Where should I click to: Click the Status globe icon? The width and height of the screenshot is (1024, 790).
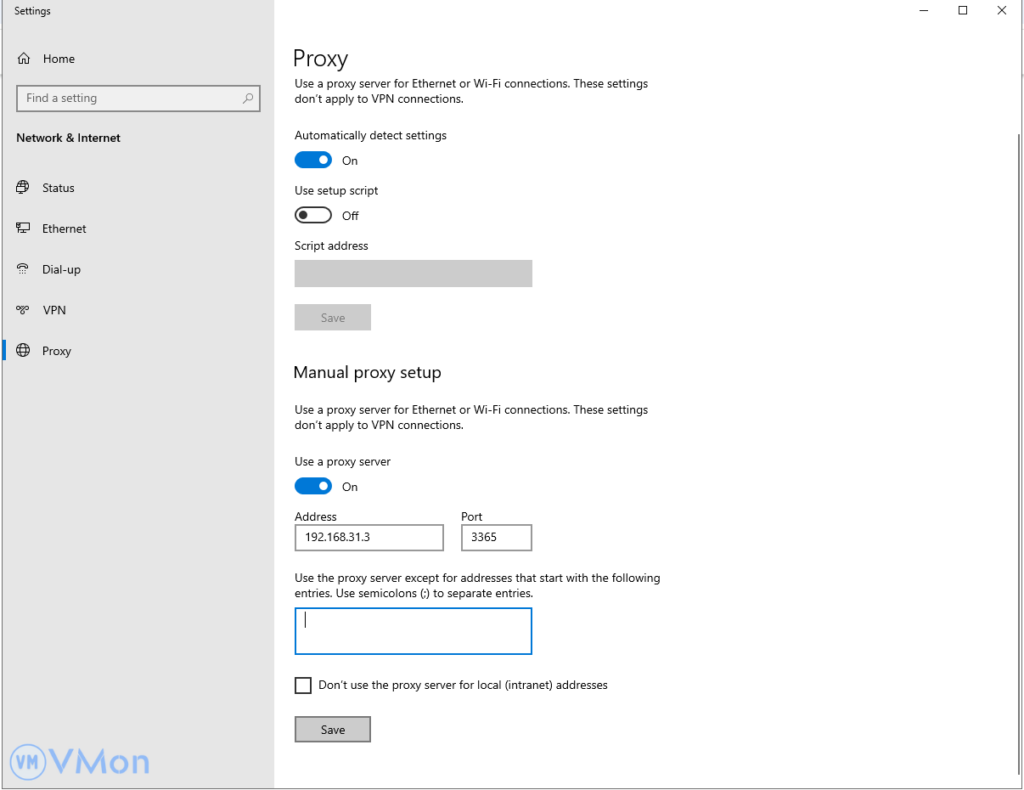(23, 188)
